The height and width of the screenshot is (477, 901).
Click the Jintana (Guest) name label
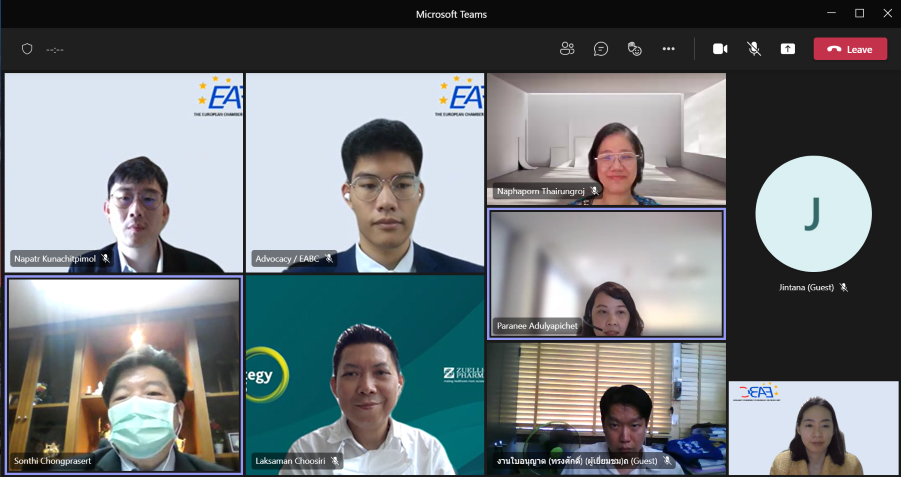(806, 287)
